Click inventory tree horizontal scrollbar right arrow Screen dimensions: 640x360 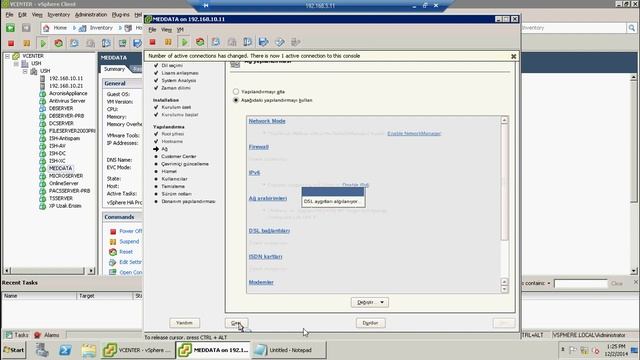(91, 271)
